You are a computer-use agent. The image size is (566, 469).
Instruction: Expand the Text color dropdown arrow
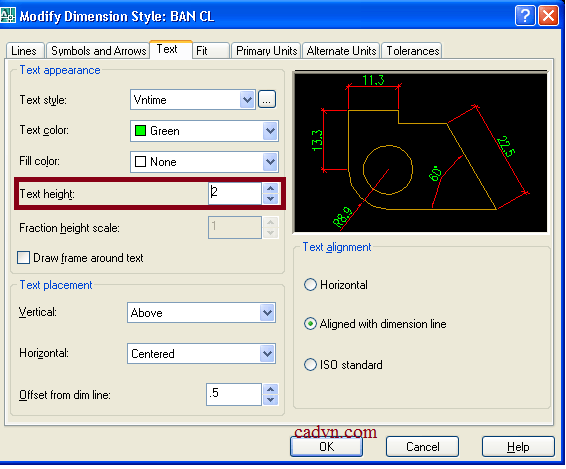(270, 131)
